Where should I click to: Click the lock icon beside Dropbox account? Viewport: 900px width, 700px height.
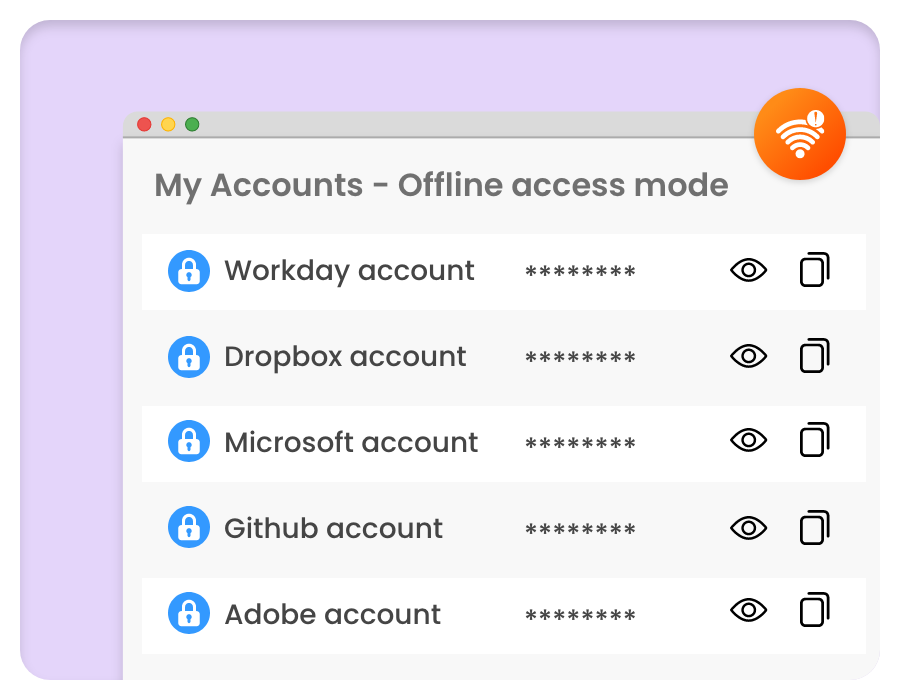tap(189, 357)
